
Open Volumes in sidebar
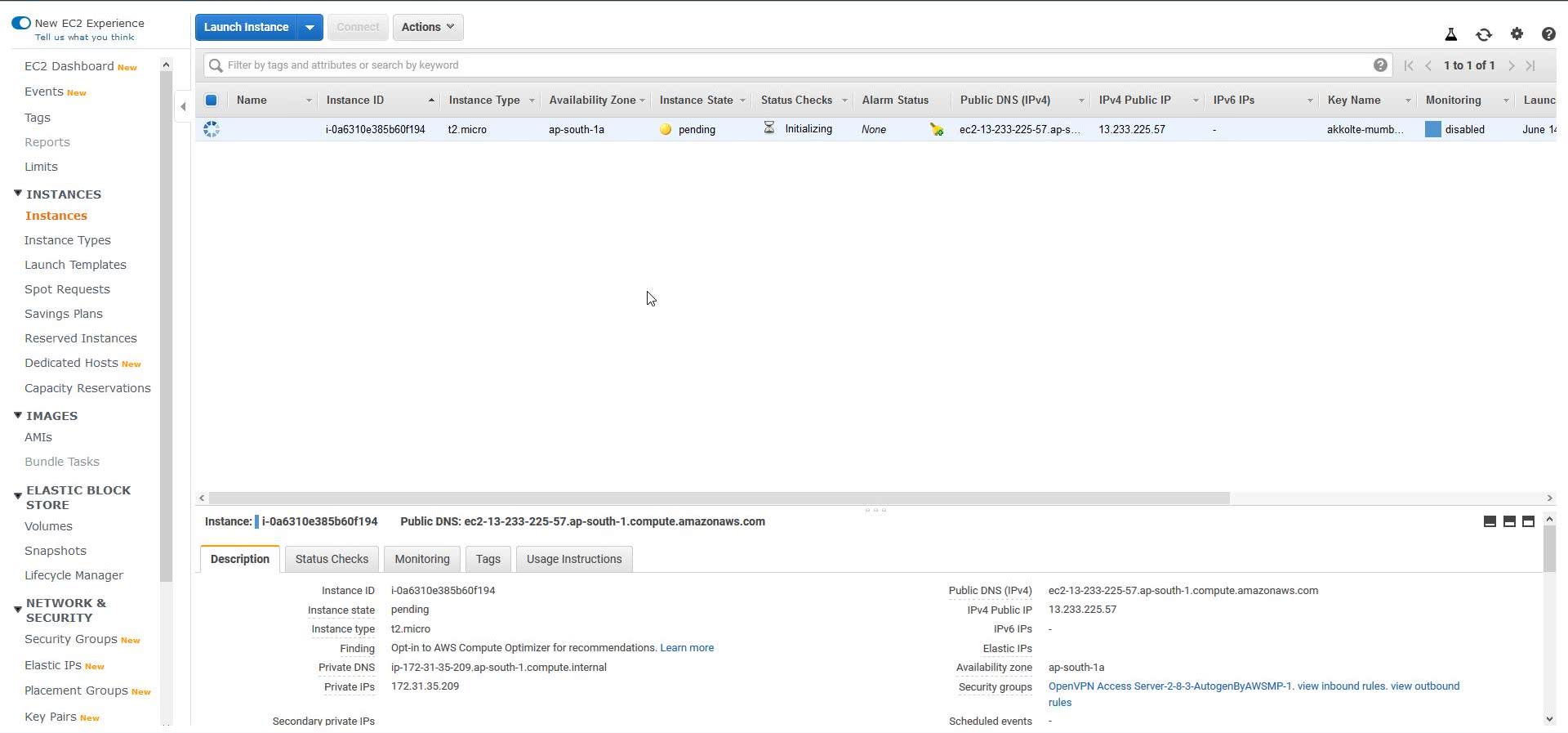[x=48, y=526]
